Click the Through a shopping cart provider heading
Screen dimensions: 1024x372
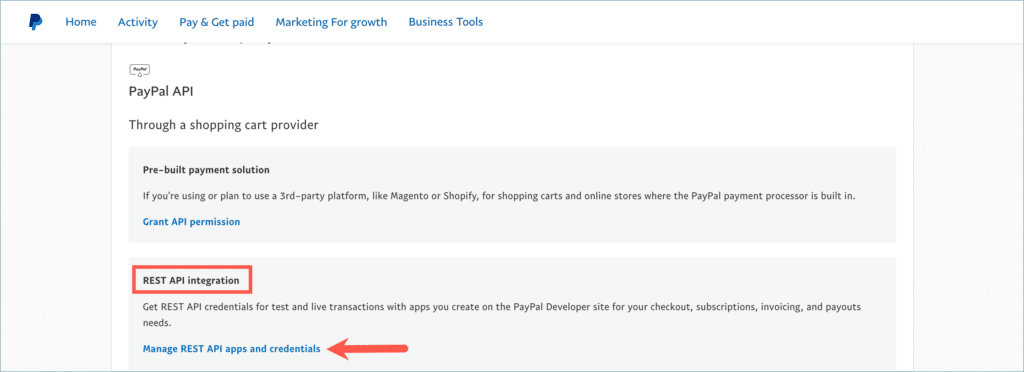(x=224, y=125)
